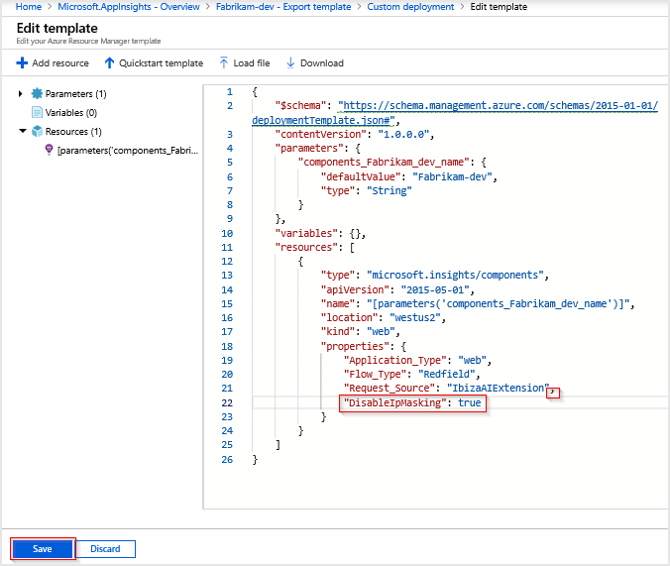This screenshot has height=566, width=670.
Task: Place cursor on the DisableIpMasking line
Action: 412,402
